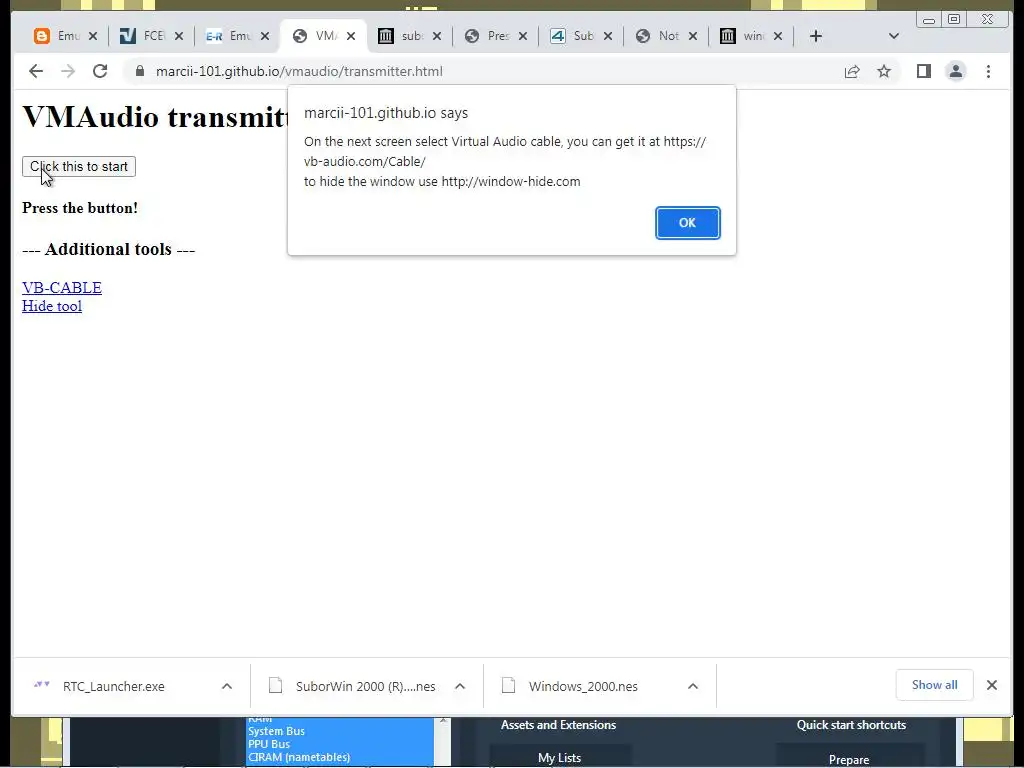Close the 'win' archive tab
1024x768 pixels.
click(x=778, y=36)
